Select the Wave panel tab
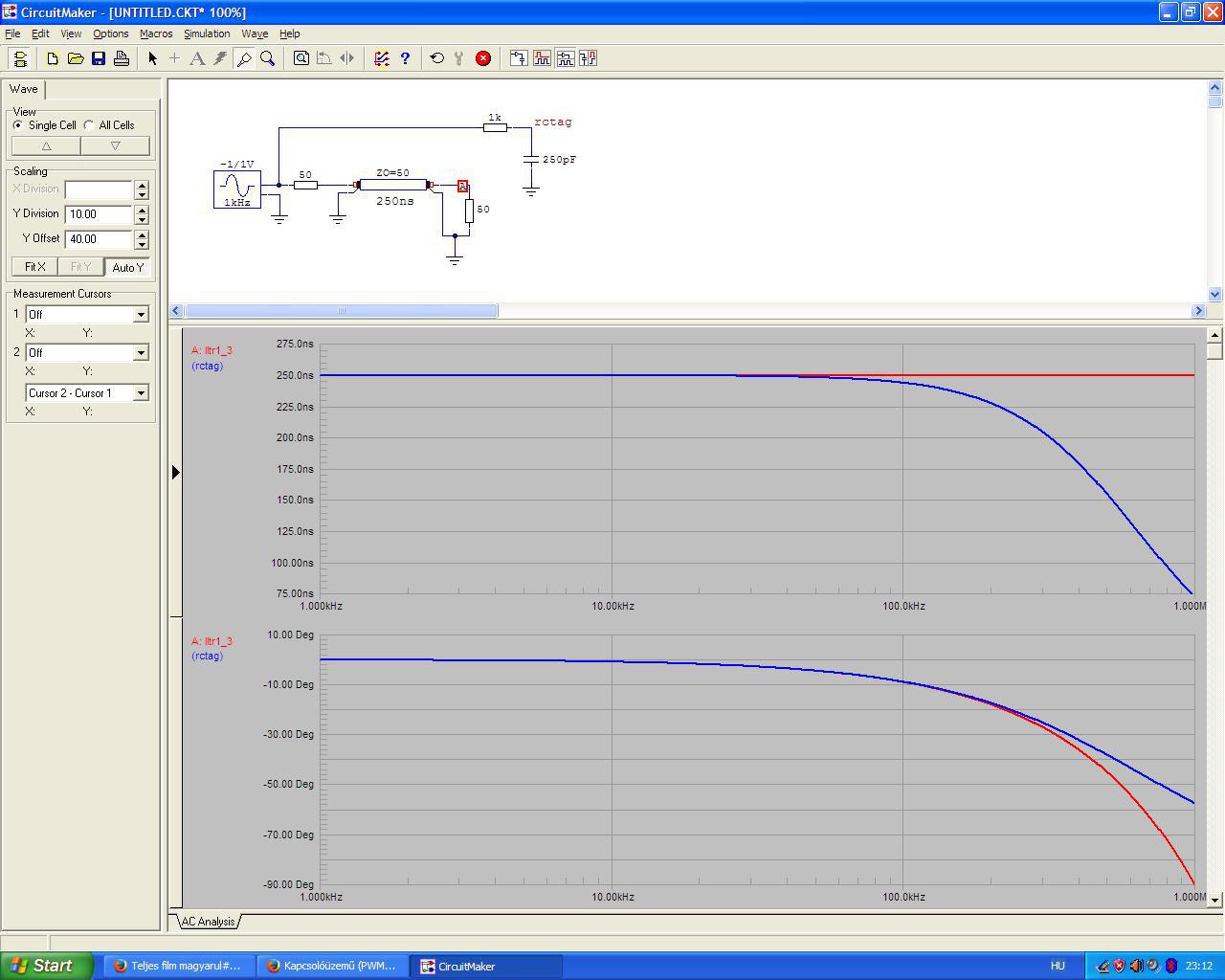The image size is (1225, 980). 24,89
